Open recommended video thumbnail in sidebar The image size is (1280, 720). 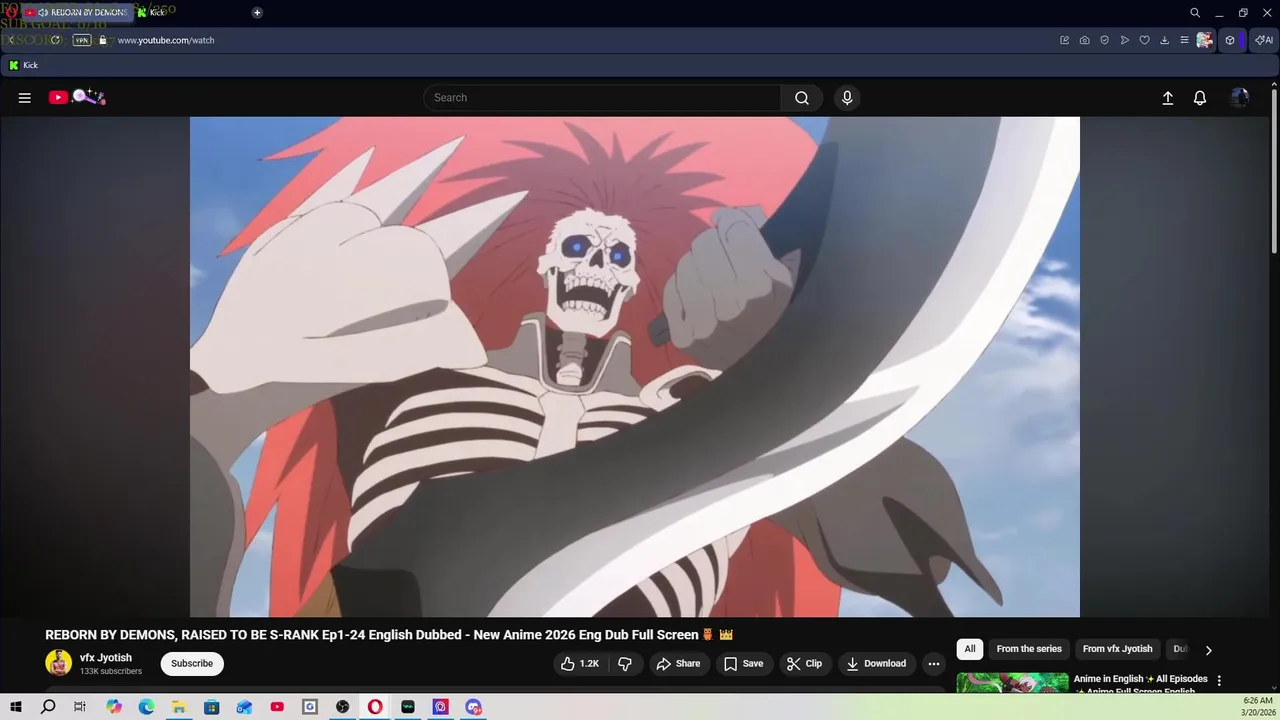1013,684
